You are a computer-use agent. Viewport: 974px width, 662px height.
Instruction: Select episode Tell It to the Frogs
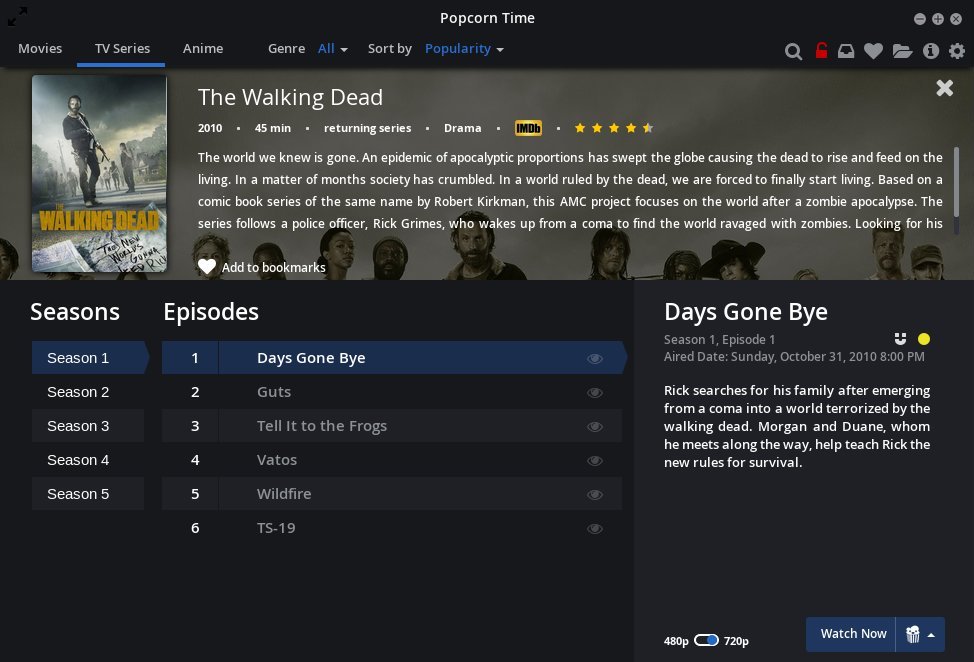click(x=392, y=426)
